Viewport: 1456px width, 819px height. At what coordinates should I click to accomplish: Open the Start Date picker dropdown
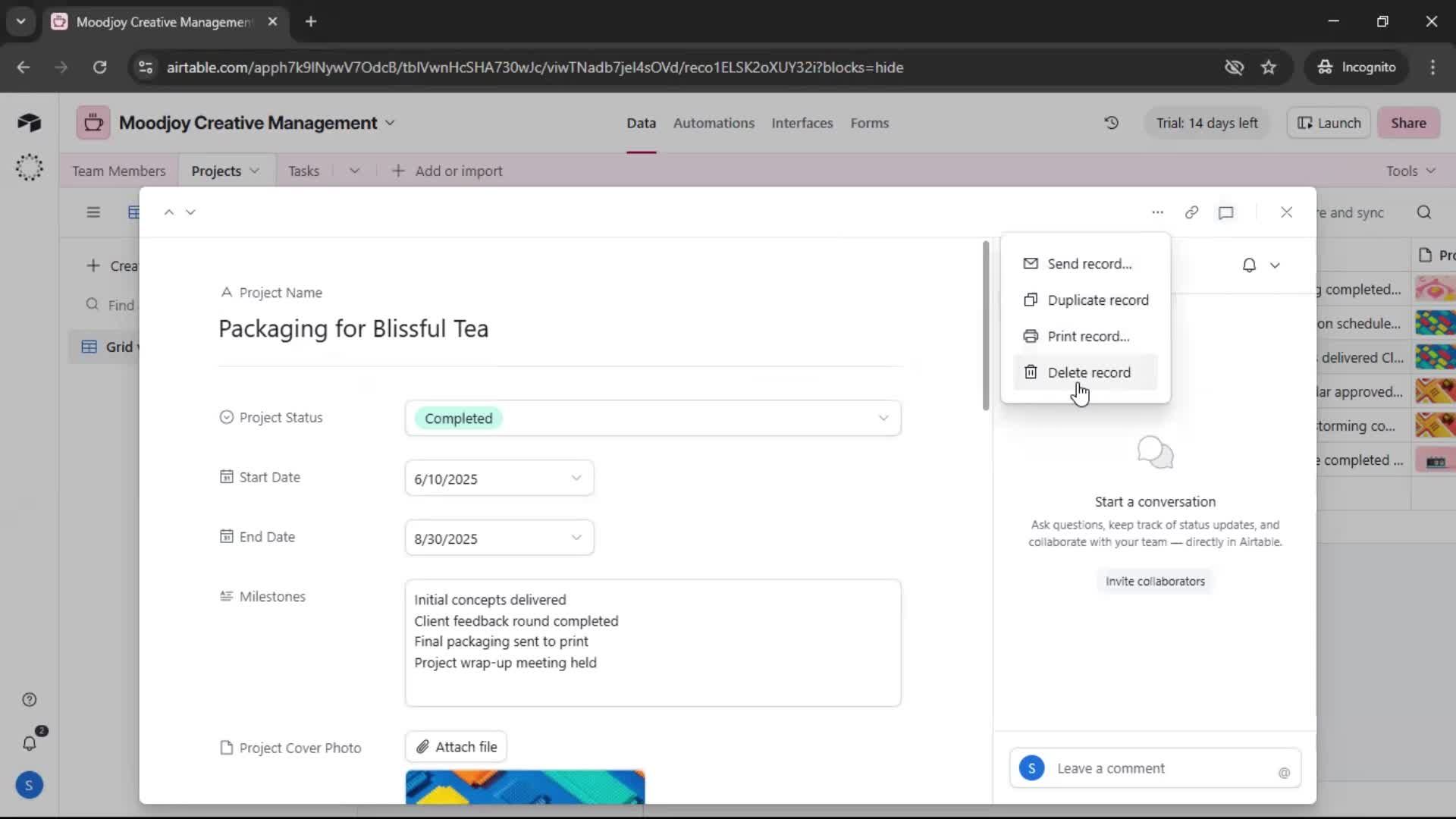coord(576,478)
